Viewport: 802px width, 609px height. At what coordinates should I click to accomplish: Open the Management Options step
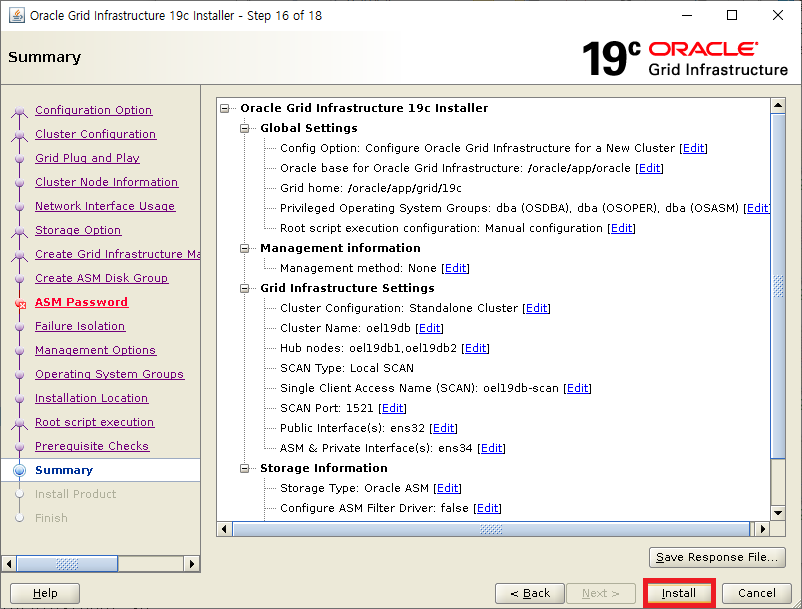coord(95,350)
